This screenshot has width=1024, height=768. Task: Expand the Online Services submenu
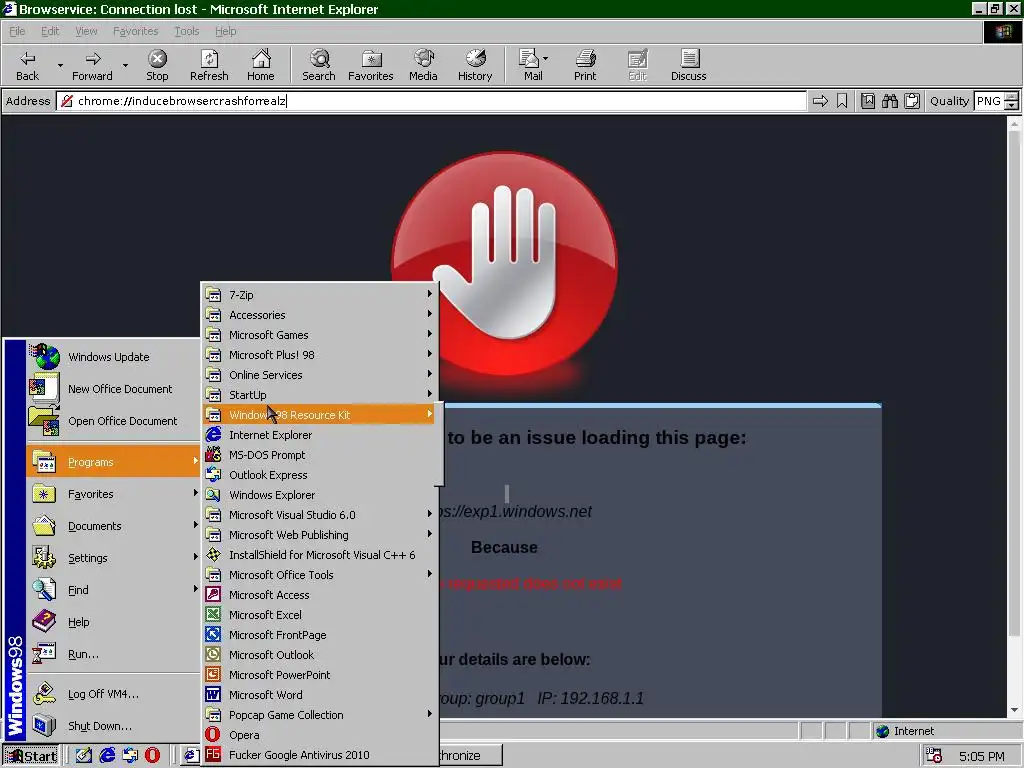pyautogui.click(x=319, y=375)
